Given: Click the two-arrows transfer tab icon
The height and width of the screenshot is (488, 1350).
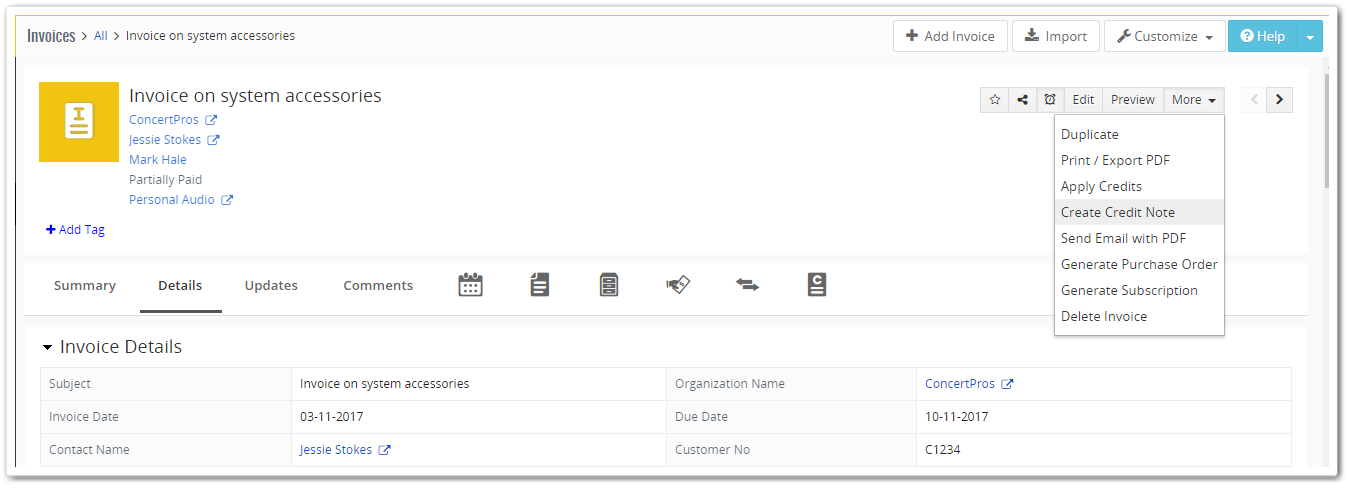Looking at the screenshot, I should (x=747, y=285).
